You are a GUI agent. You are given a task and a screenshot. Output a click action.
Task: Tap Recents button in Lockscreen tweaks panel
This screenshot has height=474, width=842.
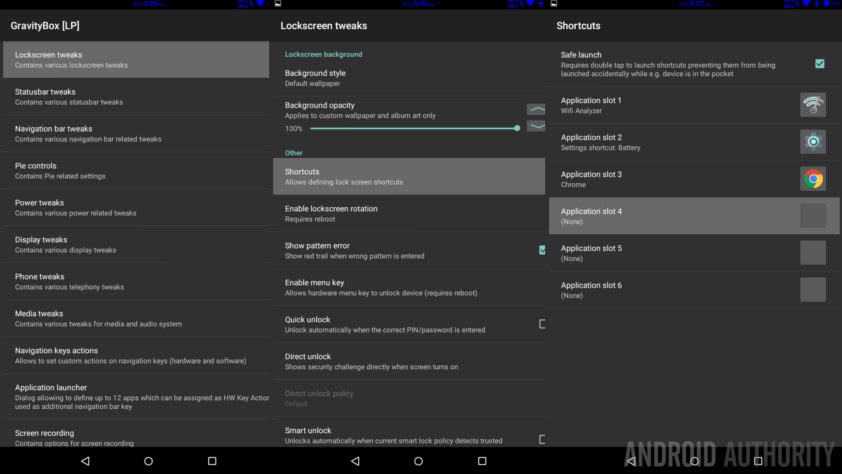point(482,461)
